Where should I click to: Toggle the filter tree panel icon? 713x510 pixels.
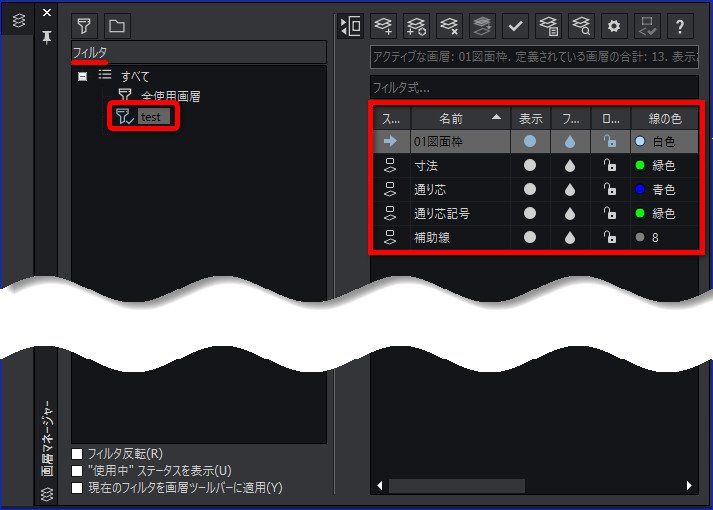coord(351,26)
